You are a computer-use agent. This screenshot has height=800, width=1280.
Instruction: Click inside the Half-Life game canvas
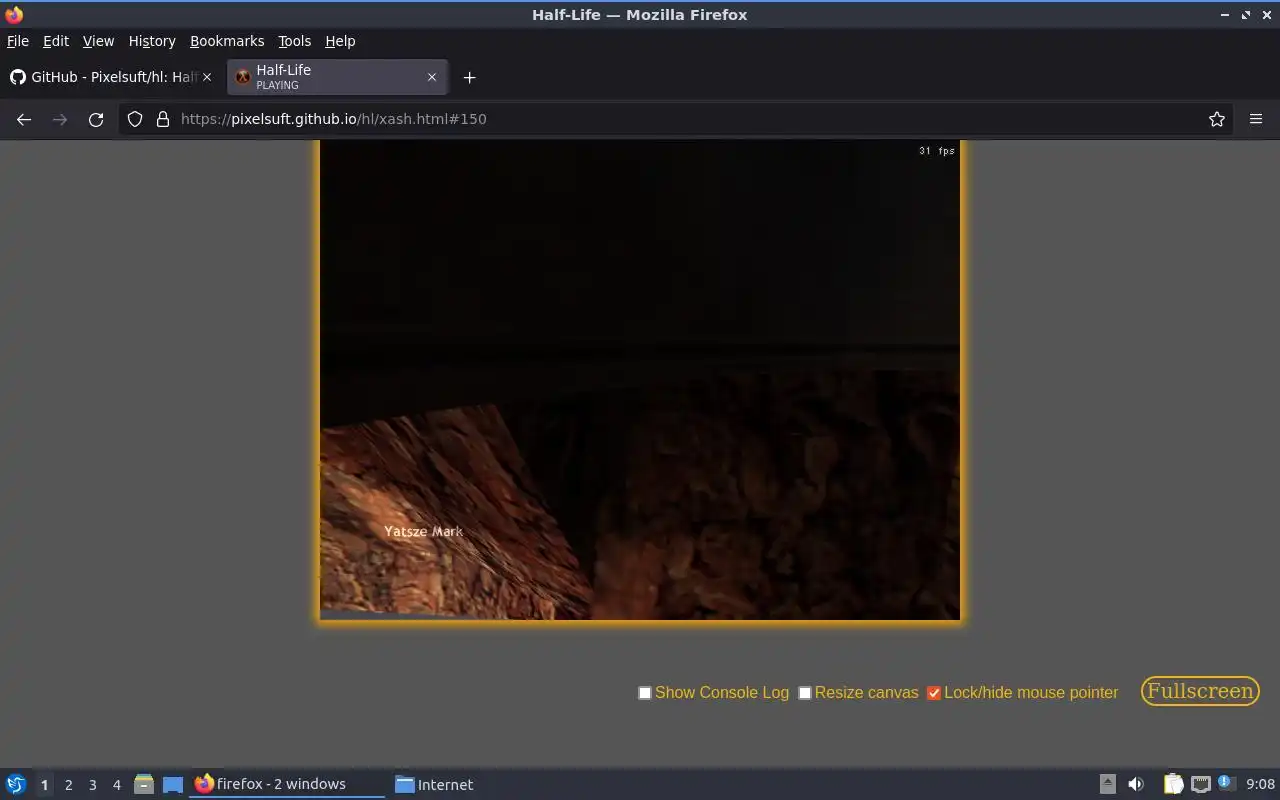click(640, 380)
